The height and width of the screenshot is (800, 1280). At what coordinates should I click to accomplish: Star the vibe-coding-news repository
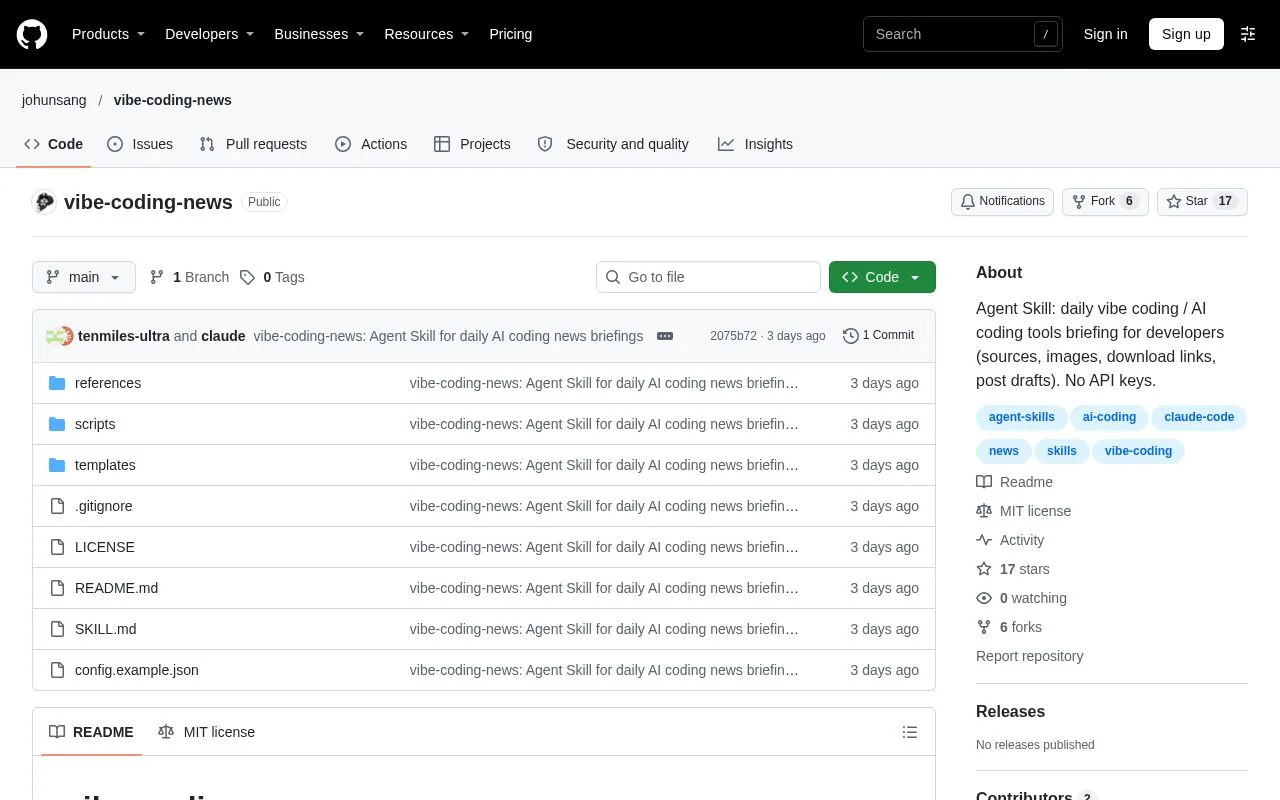[x=1202, y=201]
